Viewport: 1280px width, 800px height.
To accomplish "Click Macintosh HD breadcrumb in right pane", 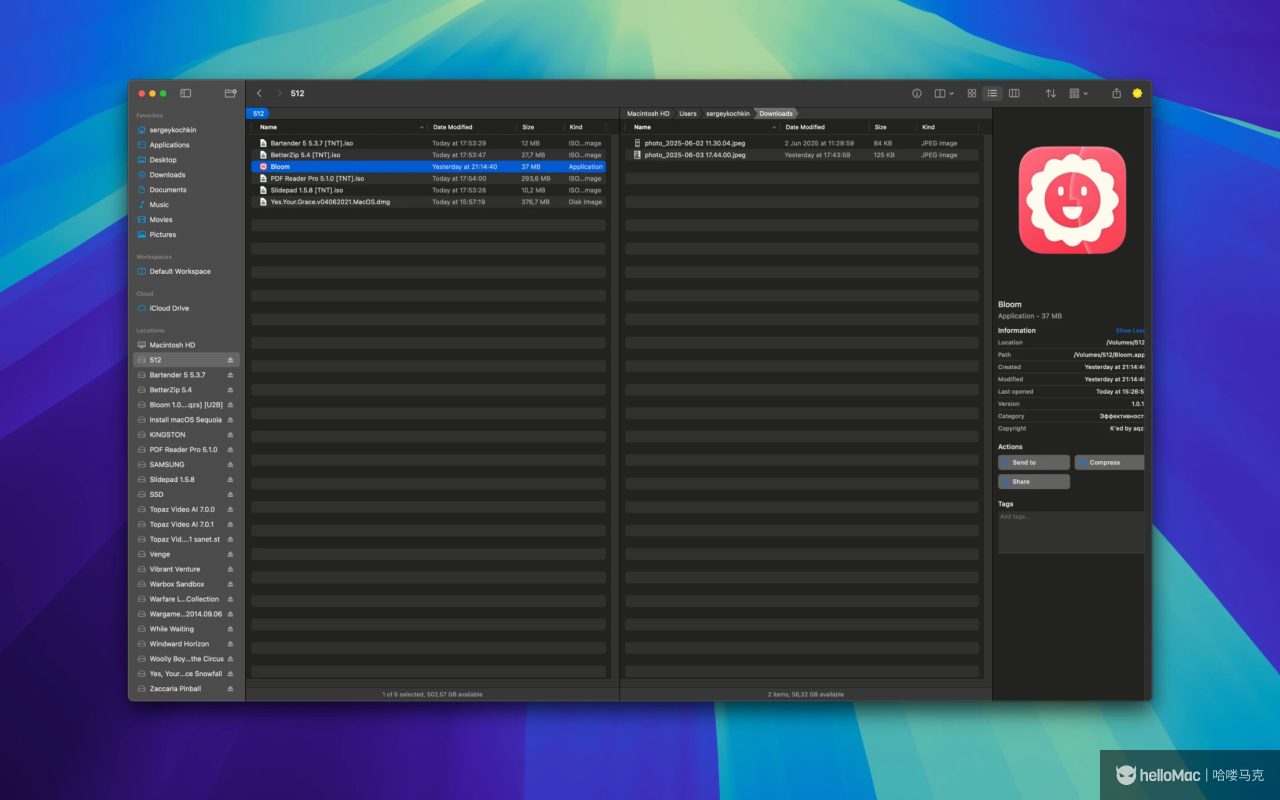I will 648,114.
